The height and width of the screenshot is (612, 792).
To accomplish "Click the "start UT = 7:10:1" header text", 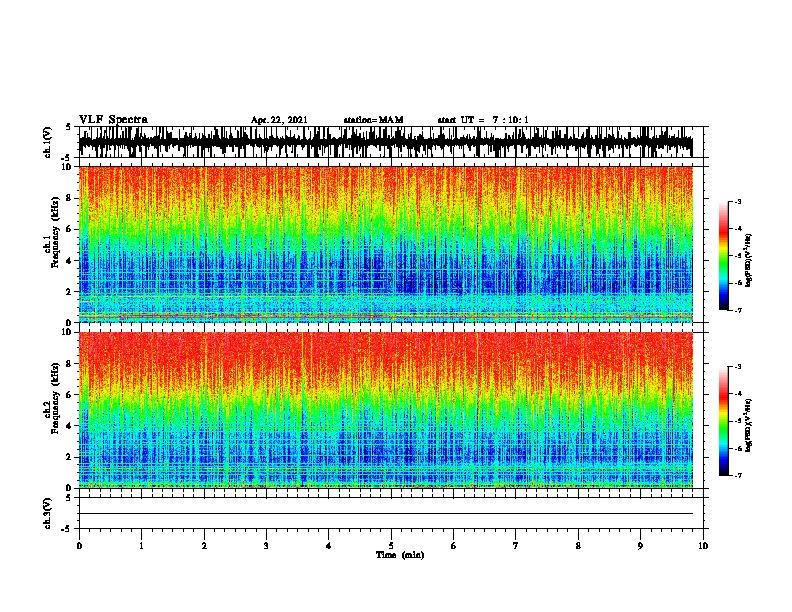I will click(x=483, y=120).
